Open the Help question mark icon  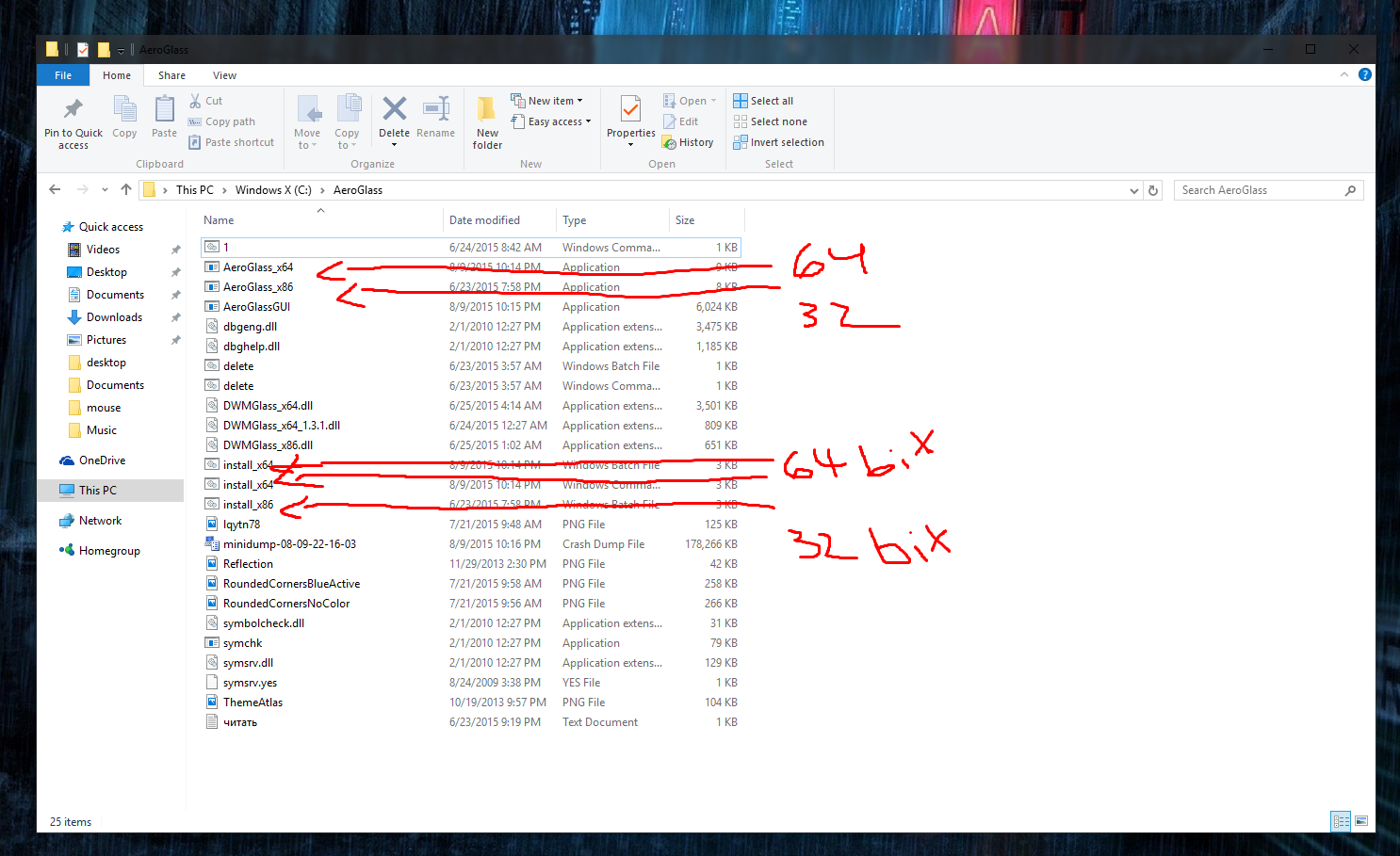point(1364,74)
